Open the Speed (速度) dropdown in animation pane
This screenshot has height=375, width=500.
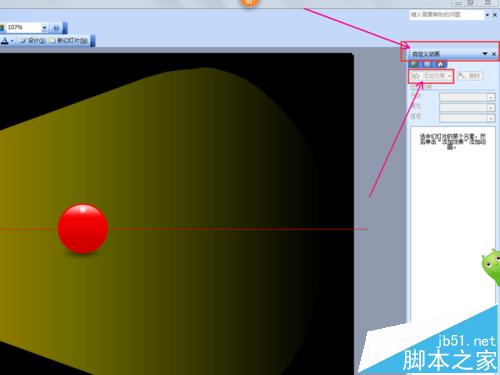467,118
